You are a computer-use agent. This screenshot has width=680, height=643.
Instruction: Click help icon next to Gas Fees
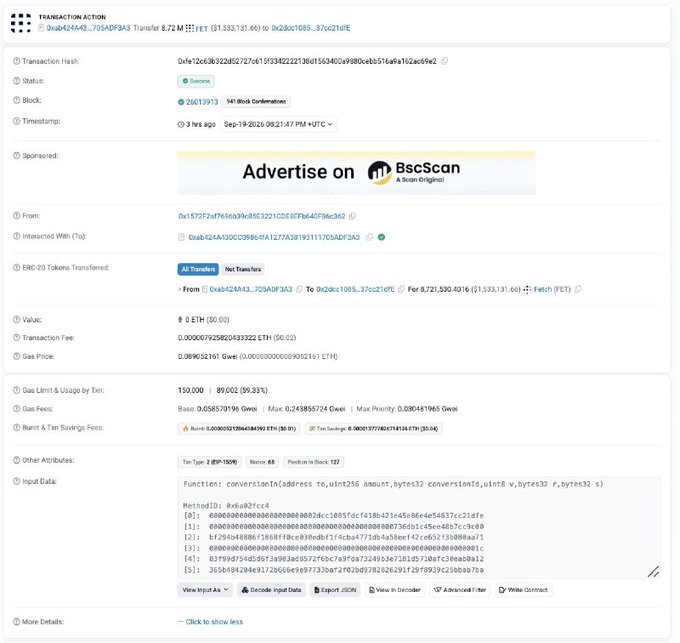click(16, 409)
